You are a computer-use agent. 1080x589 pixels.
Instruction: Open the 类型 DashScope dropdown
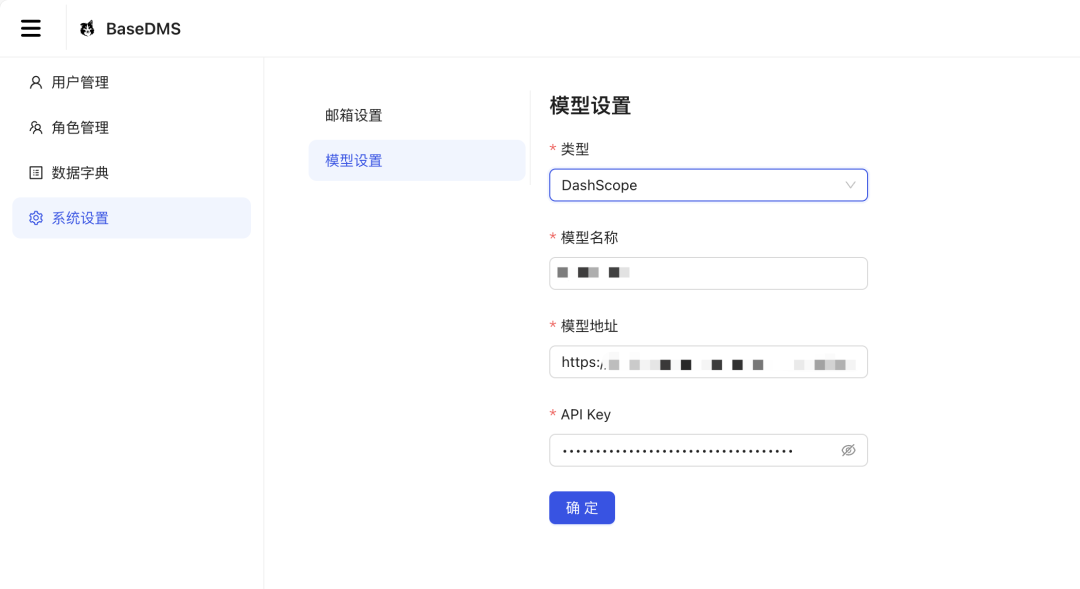point(700,185)
